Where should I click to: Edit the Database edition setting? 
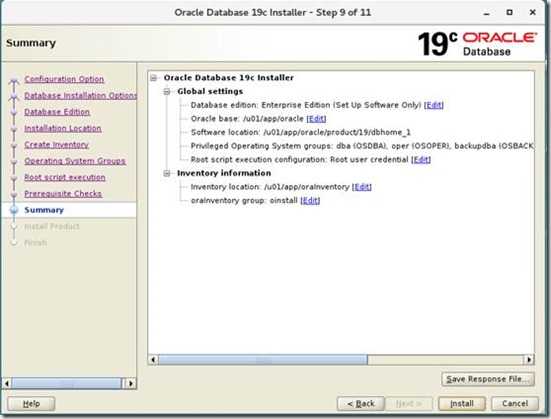[x=434, y=105]
